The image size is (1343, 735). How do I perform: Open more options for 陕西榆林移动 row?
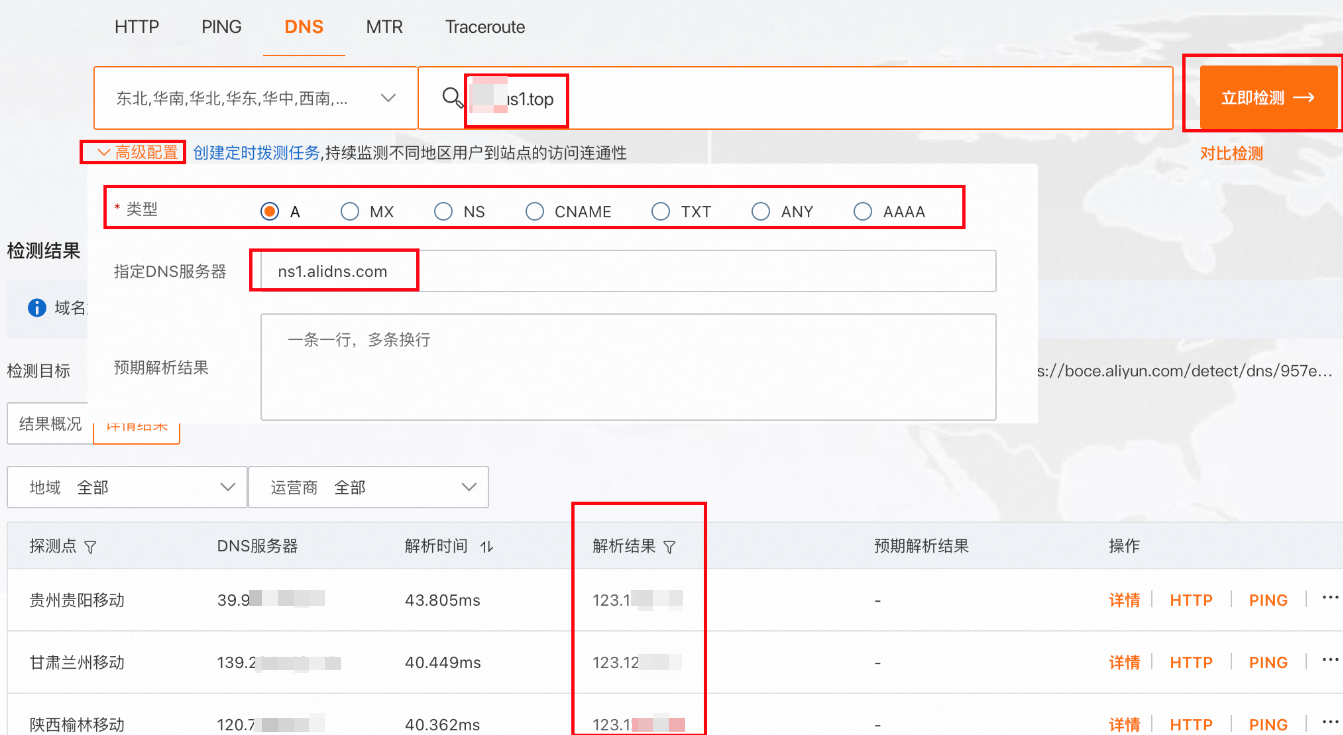[x=1330, y=722]
